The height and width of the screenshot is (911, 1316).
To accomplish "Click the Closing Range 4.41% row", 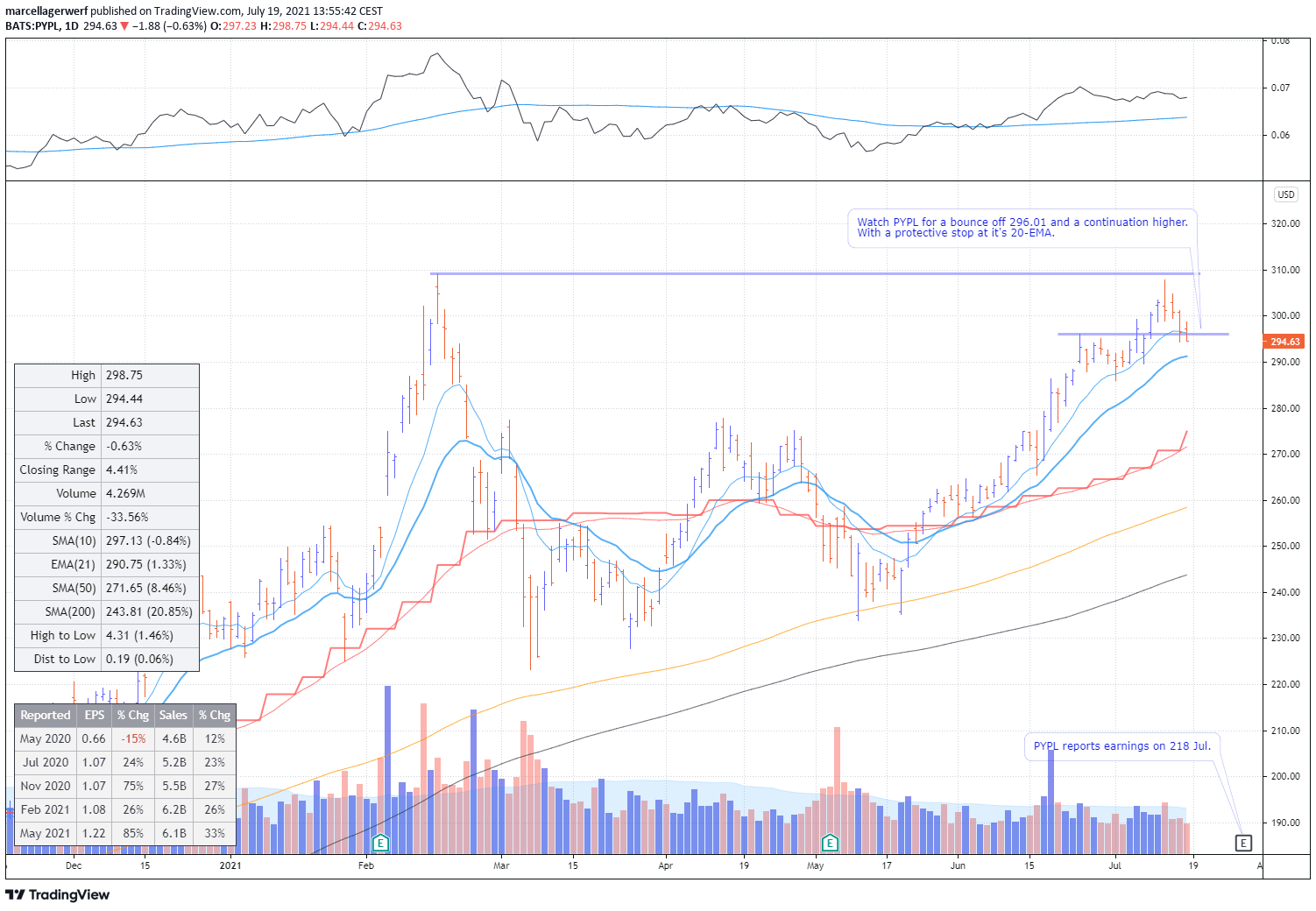I will point(107,470).
